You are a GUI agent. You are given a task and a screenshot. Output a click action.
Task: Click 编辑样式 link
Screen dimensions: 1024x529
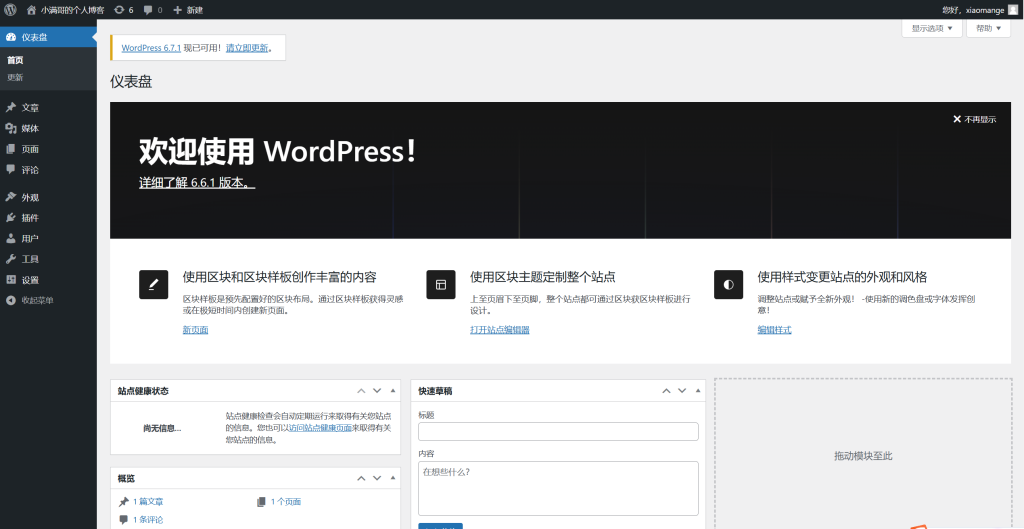click(x=775, y=330)
